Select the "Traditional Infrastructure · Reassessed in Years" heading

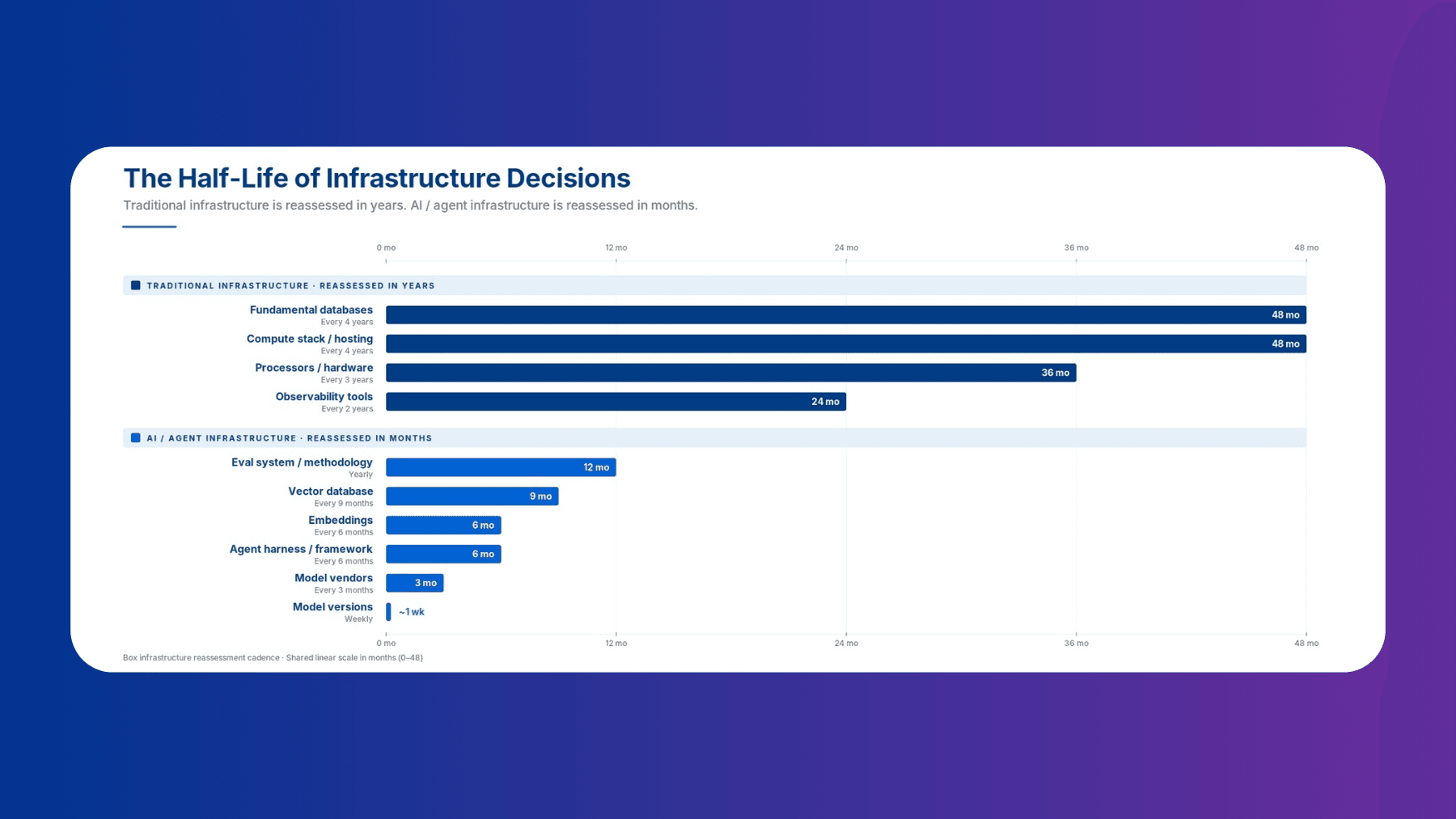point(290,285)
